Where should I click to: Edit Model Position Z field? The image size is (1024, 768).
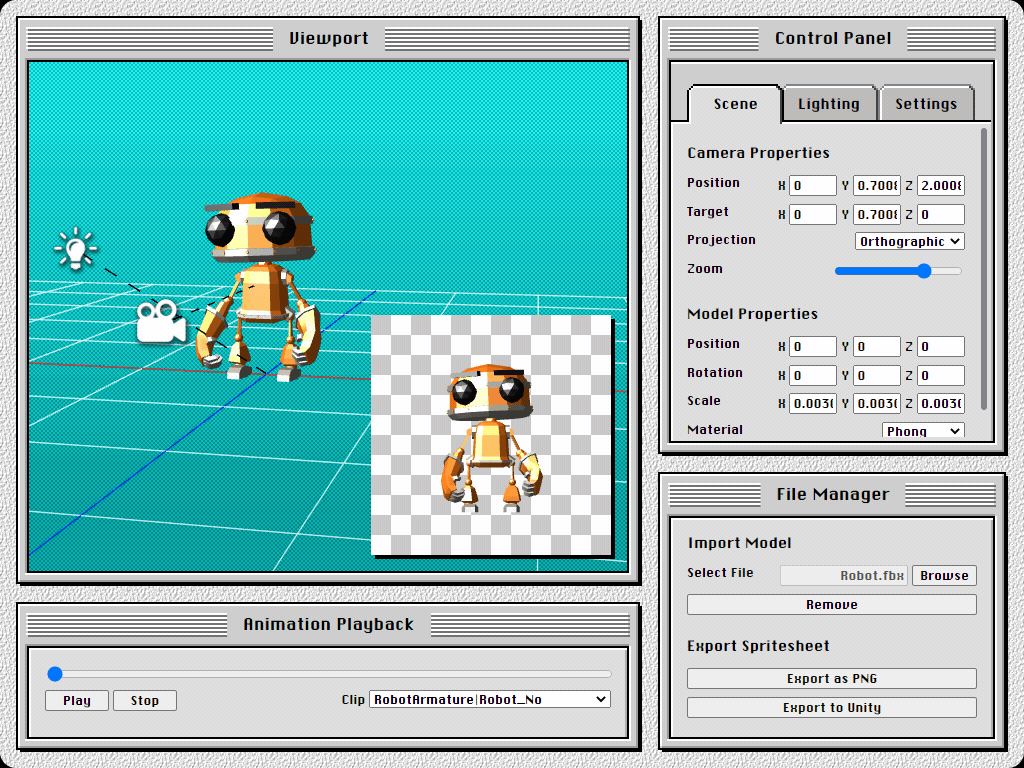click(940, 346)
